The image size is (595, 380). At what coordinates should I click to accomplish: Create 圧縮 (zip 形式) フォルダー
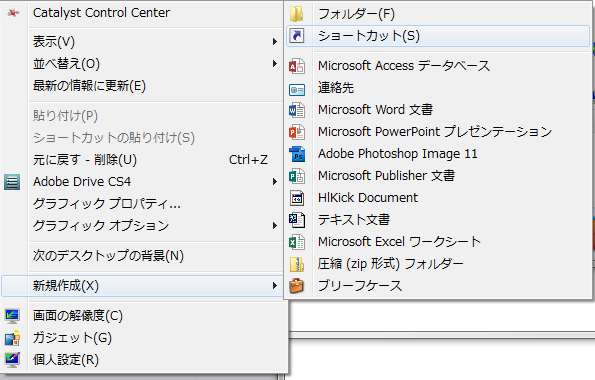[438, 264]
